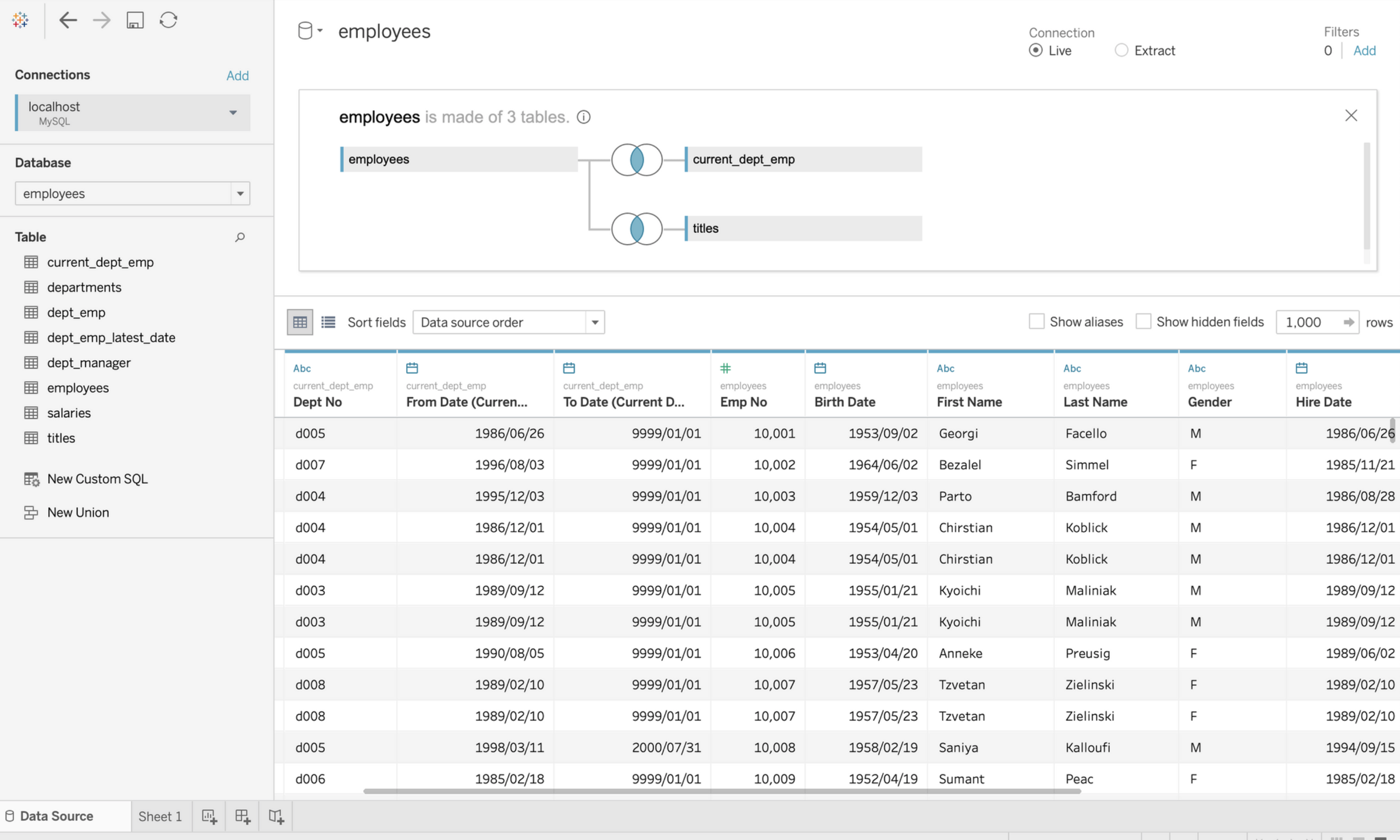Click the Add connection link
This screenshot has height=840, width=1400.
[237, 75]
